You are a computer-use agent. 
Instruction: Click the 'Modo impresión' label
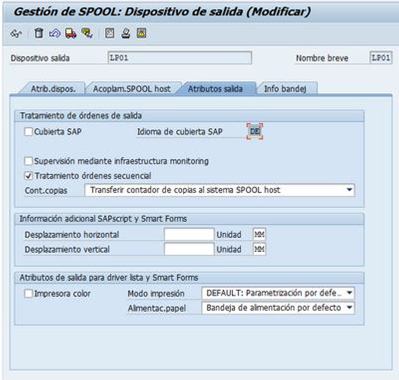pyautogui.click(x=156, y=294)
